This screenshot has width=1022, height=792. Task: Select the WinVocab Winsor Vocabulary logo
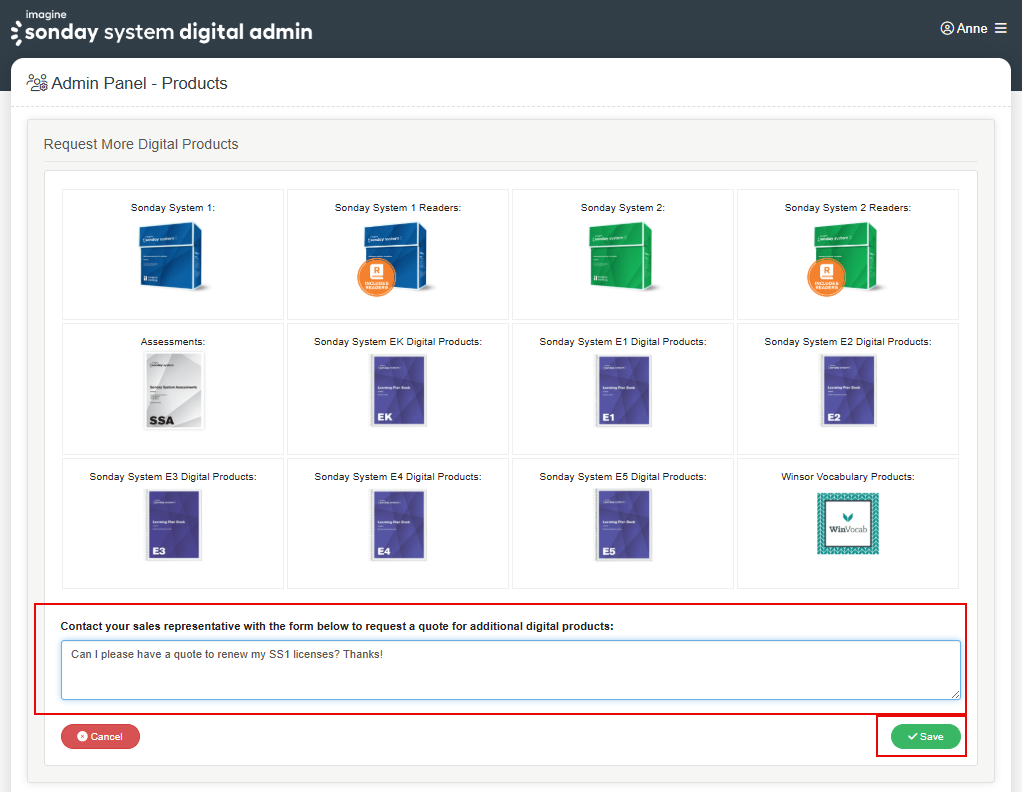click(847, 524)
